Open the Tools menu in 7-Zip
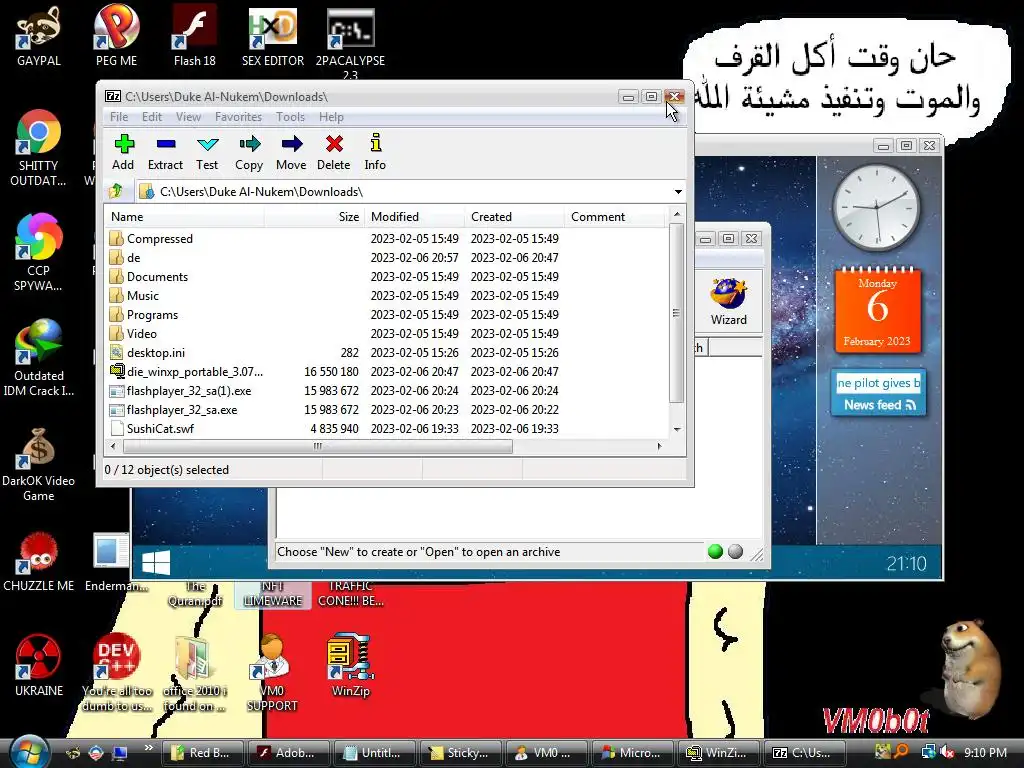Image resolution: width=1024 pixels, height=768 pixels. [290, 117]
